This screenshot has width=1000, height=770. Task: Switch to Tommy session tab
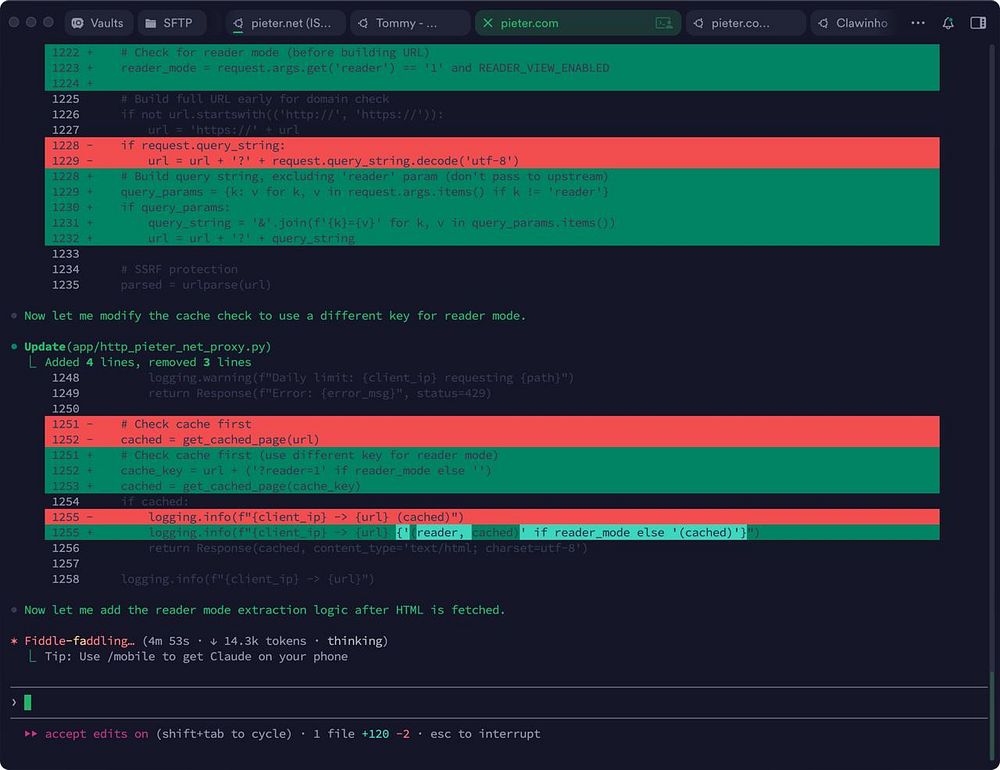pyautogui.click(x=409, y=23)
